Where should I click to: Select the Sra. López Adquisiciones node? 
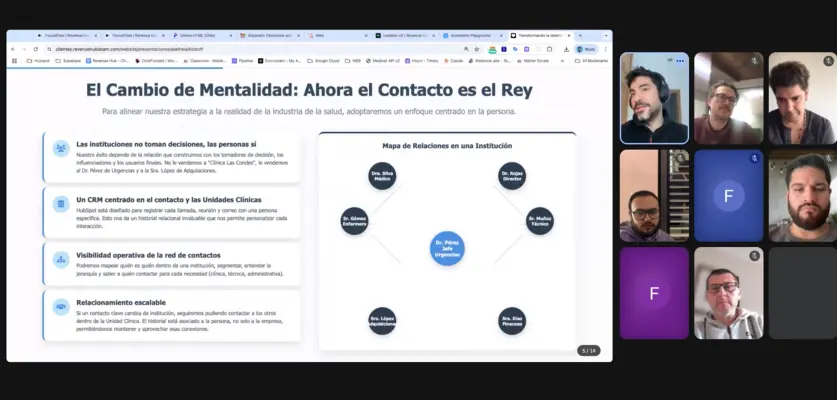(382, 321)
